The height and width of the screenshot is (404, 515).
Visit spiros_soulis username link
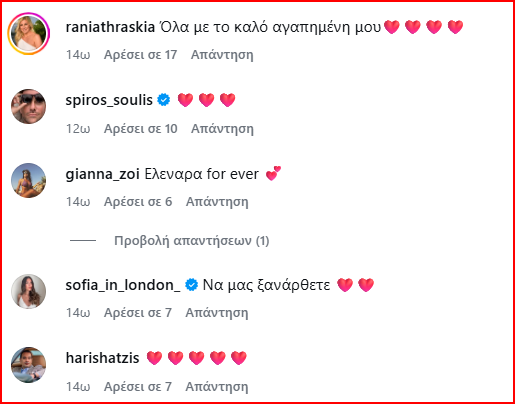coord(109,100)
